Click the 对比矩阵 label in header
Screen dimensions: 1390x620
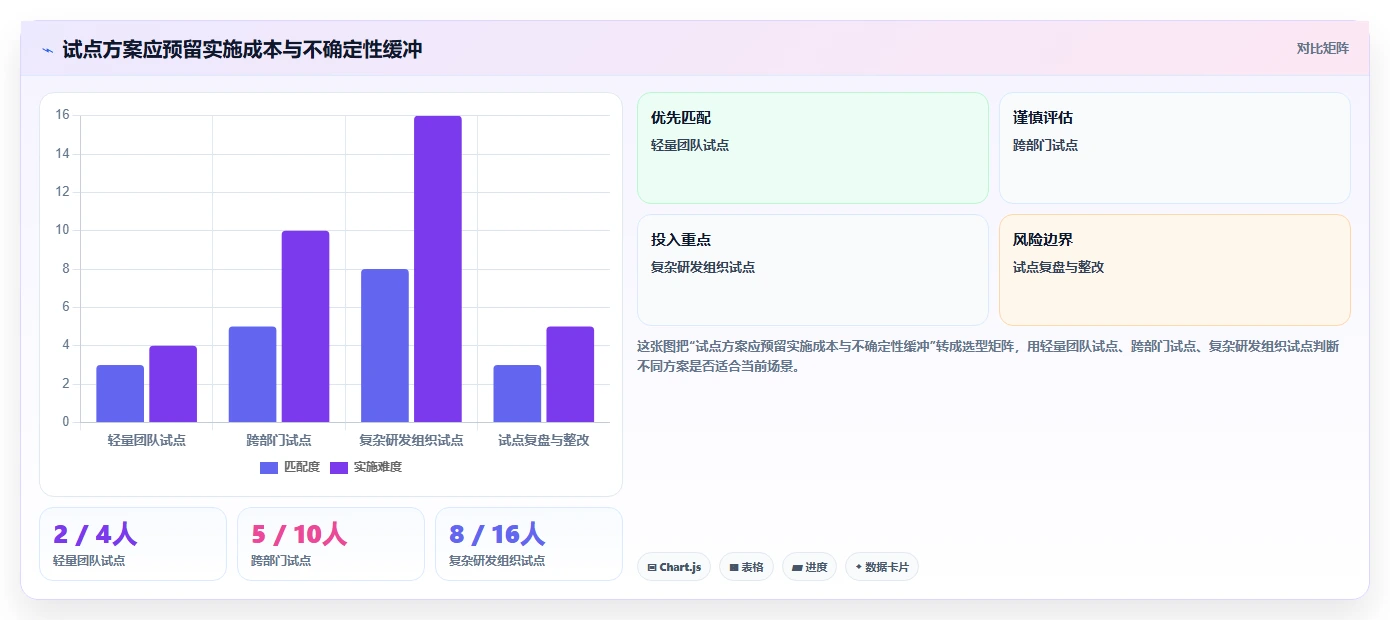[x=1323, y=48]
